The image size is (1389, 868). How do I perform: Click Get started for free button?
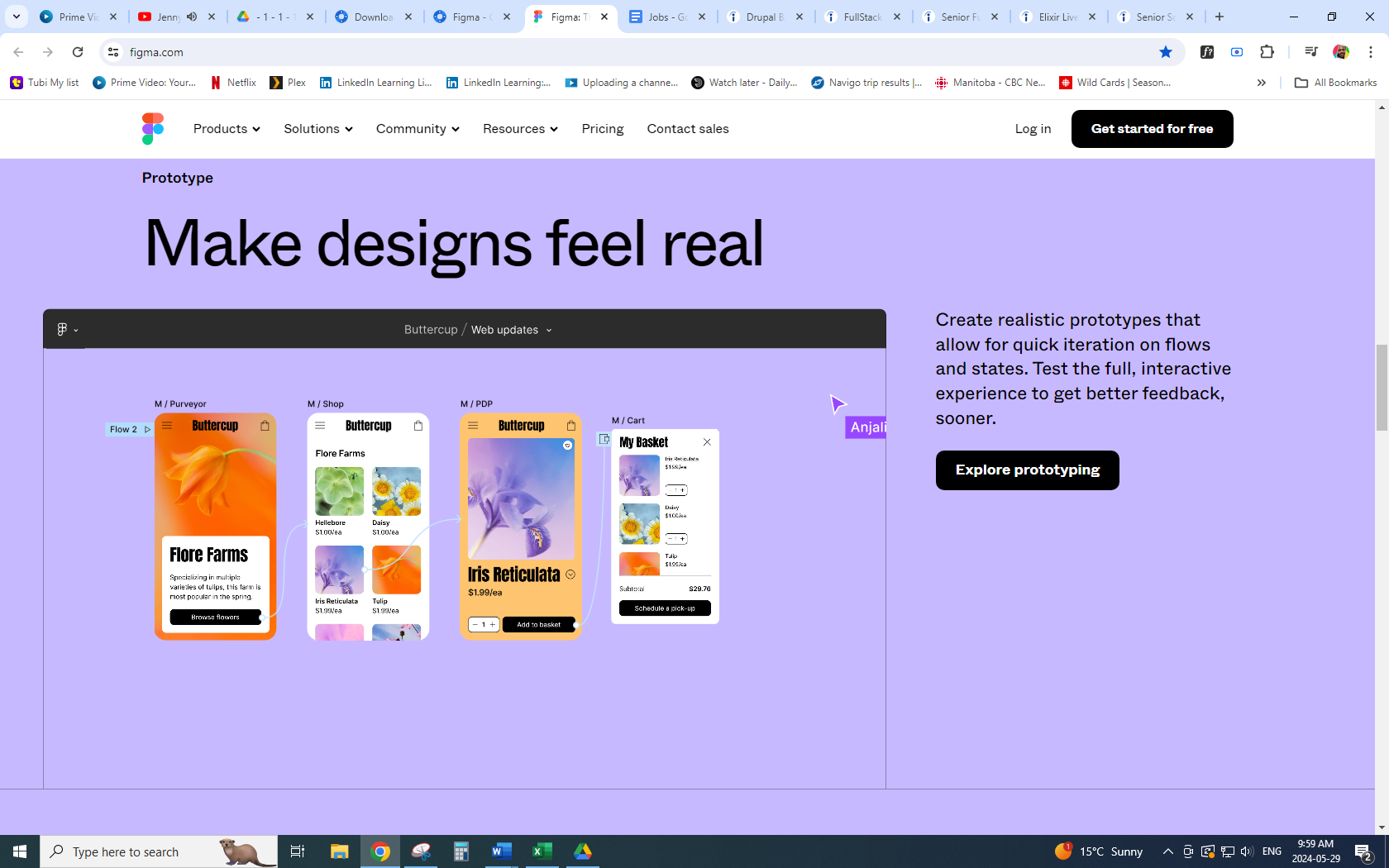pos(1152,129)
